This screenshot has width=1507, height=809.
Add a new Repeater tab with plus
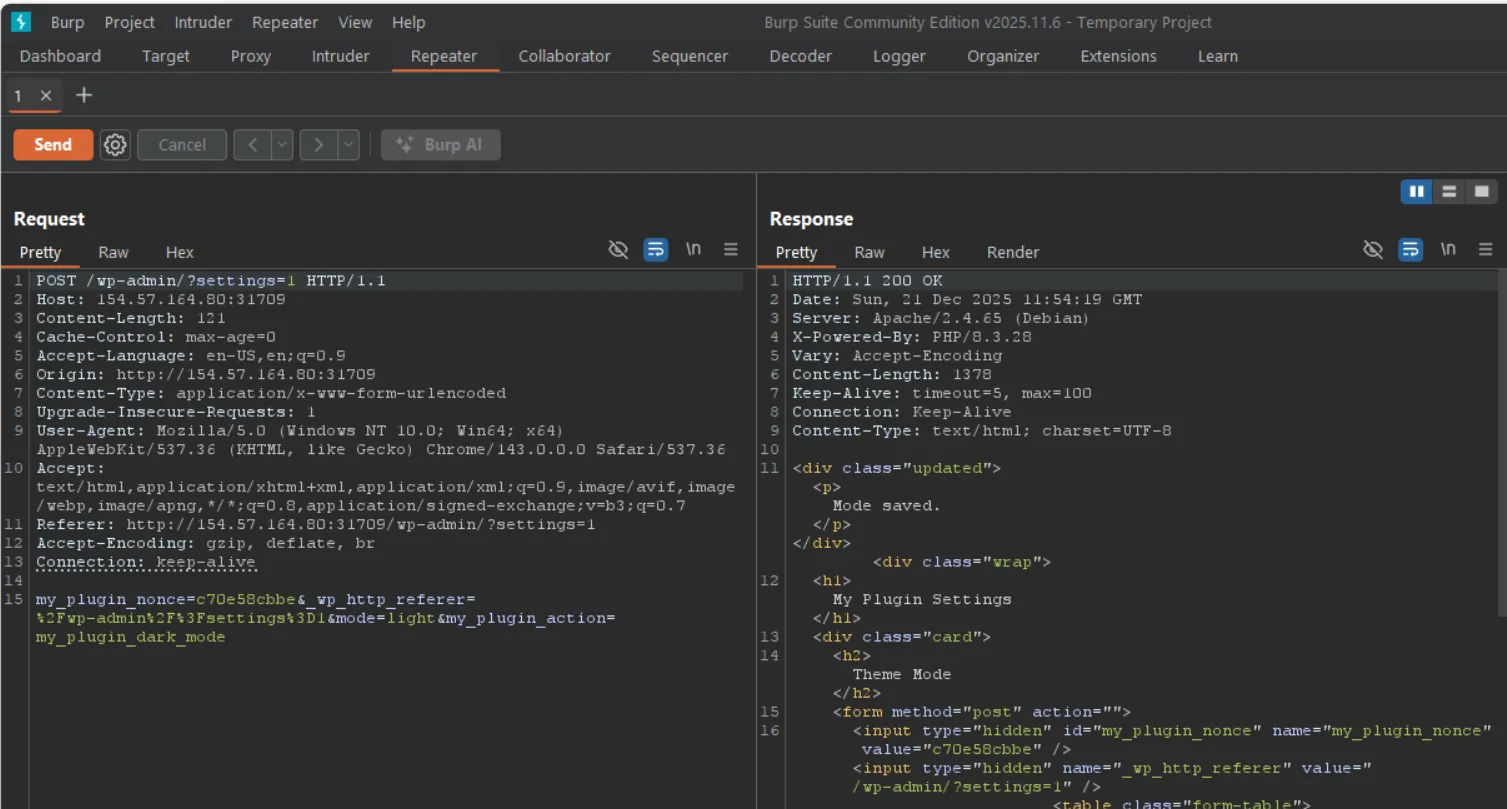pyautogui.click(x=84, y=95)
